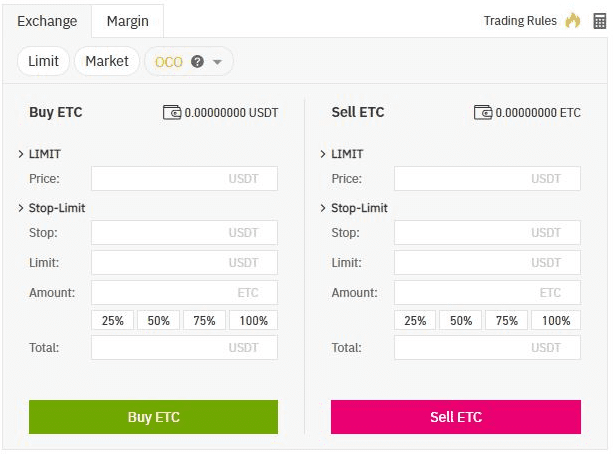Click the ETC wallet icon under Sell ETC
The width and height of the screenshot is (613, 457).
[x=483, y=113]
